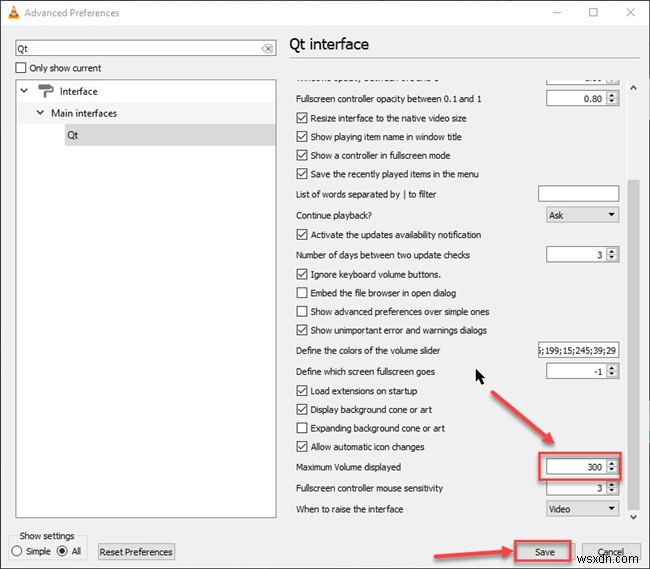Click the settings panel scroll down arrow
The height and width of the screenshot is (569, 650).
point(633,517)
